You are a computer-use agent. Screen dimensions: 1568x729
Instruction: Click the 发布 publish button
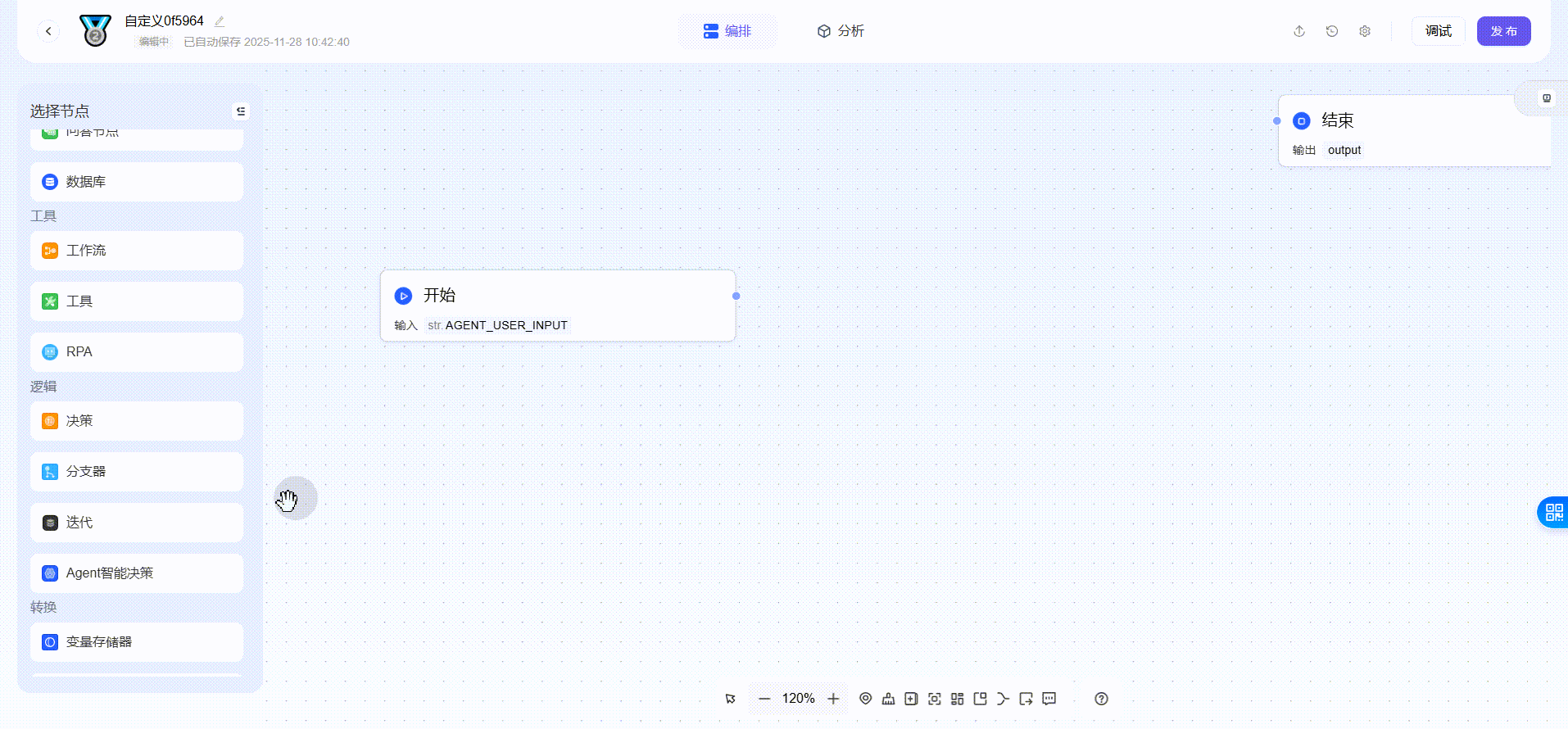[1503, 31]
